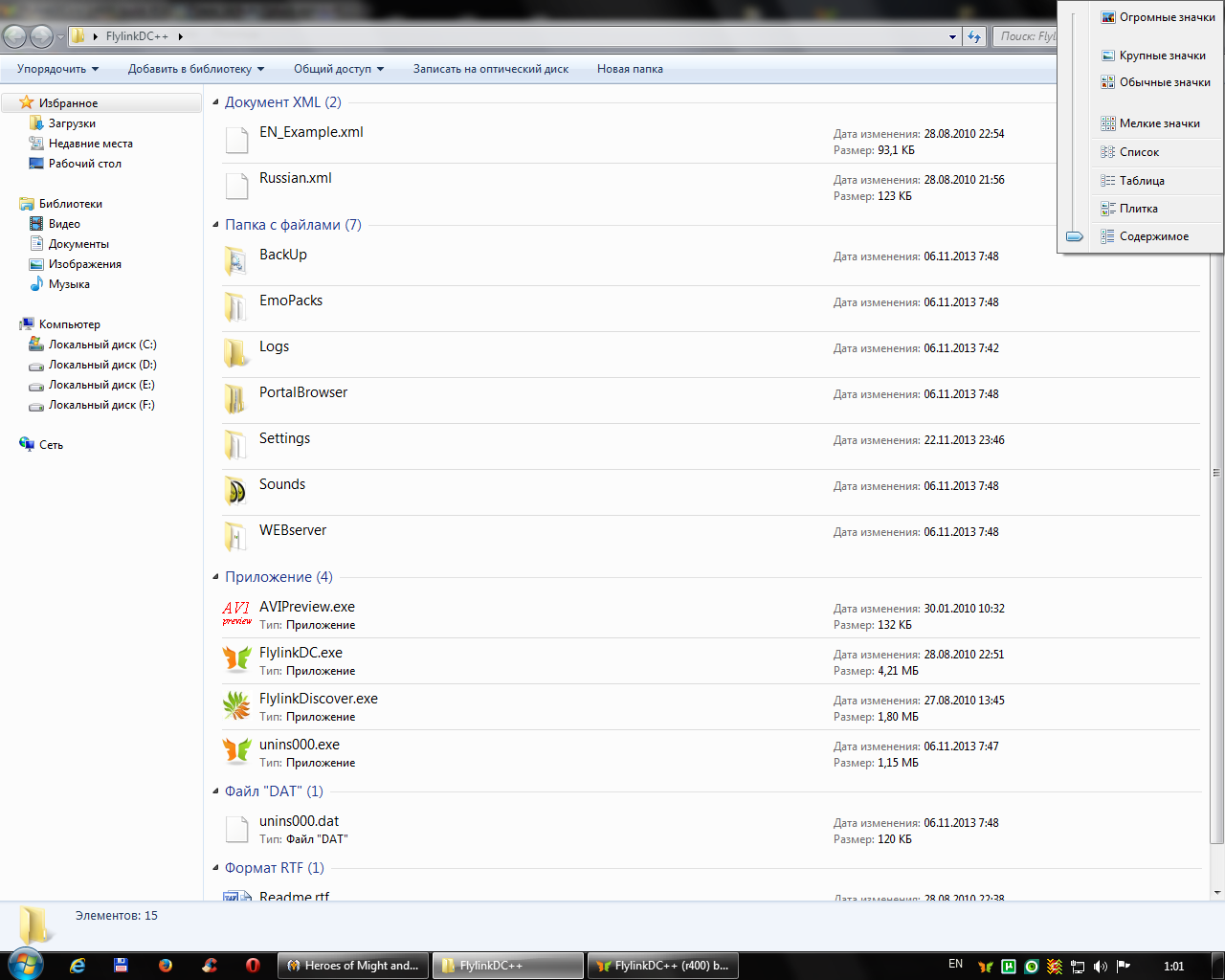The height and width of the screenshot is (980, 1225).
Task: Collapse the Приложение group
Action: coord(215,577)
